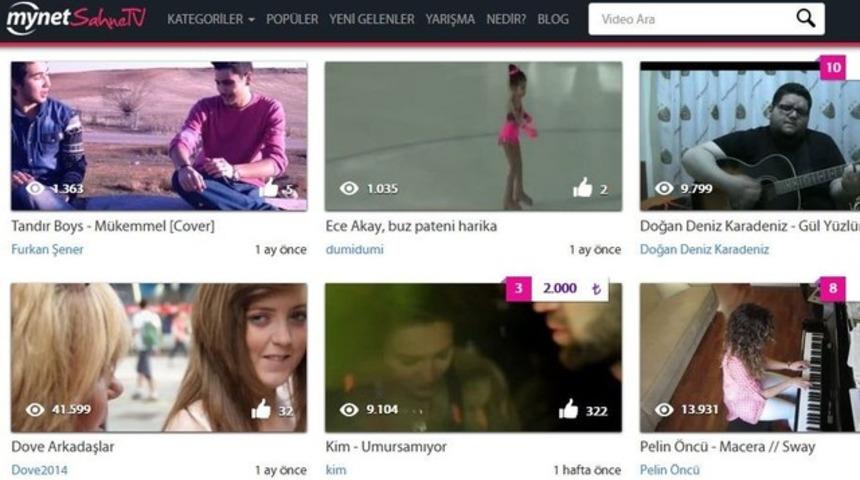This screenshot has height=480, width=860.
Task: Open Dove Arkadaşlar video title
Action: point(63,447)
